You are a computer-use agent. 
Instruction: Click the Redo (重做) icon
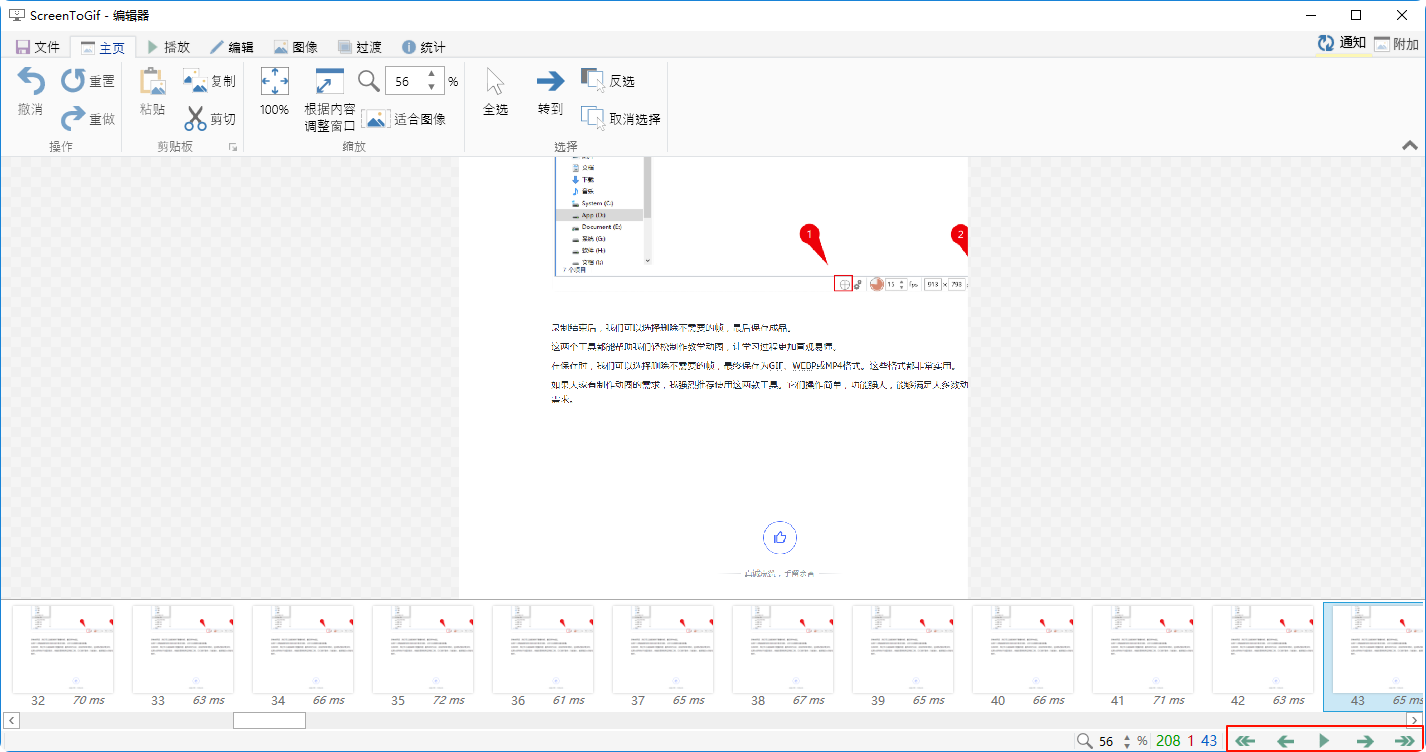pyautogui.click(x=74, y=119)
